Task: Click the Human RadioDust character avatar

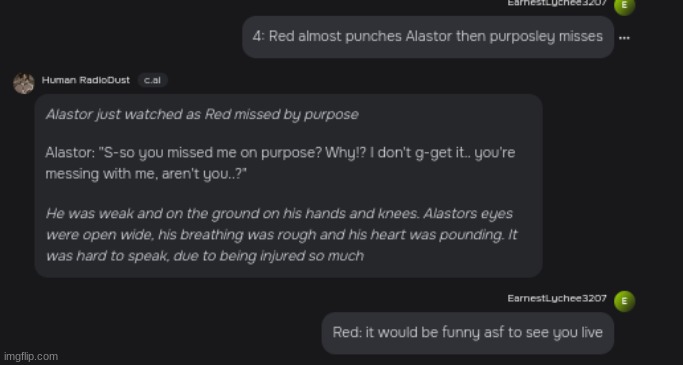Action: [24, 83]
